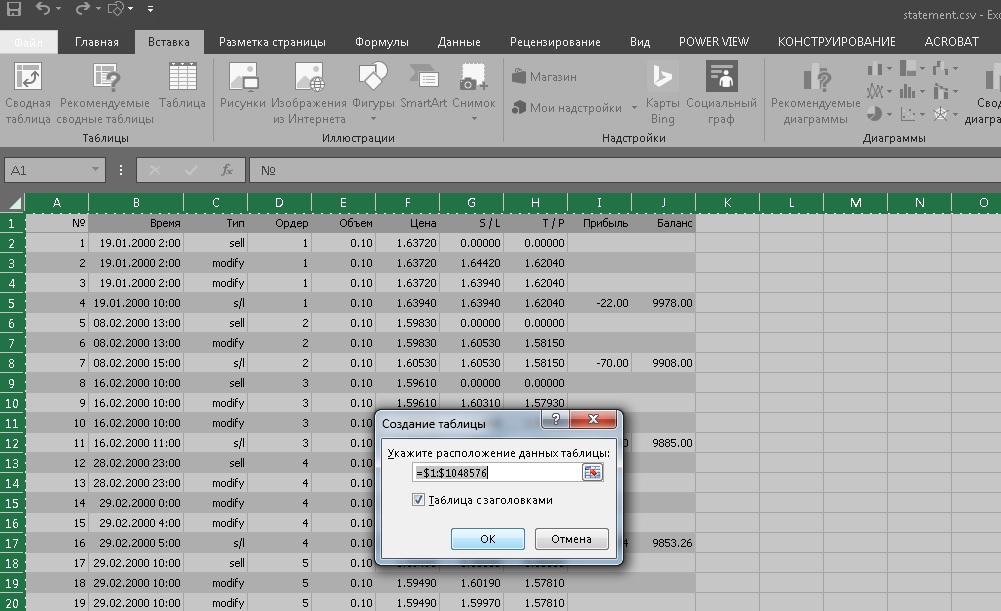The image size is (1001, 611).
Task: Click the Отмена button in the dialog
Action: (571, 539)
